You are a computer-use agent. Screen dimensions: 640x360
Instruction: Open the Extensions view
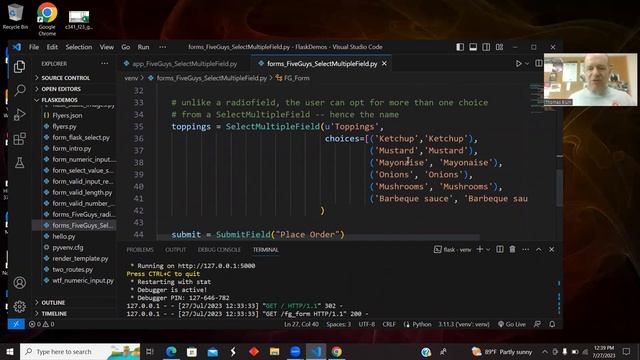19,139
